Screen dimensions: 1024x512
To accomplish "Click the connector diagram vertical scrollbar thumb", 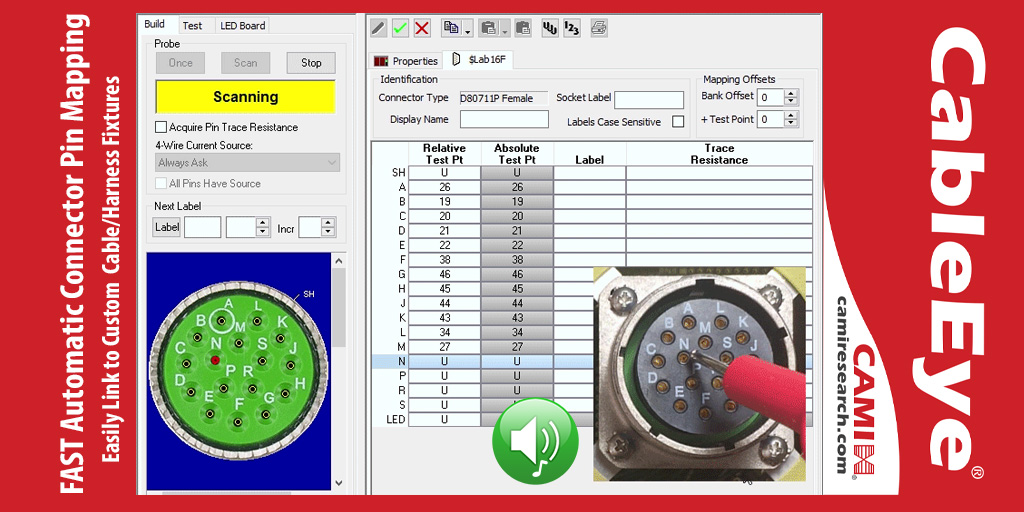I will pos(338,307).
